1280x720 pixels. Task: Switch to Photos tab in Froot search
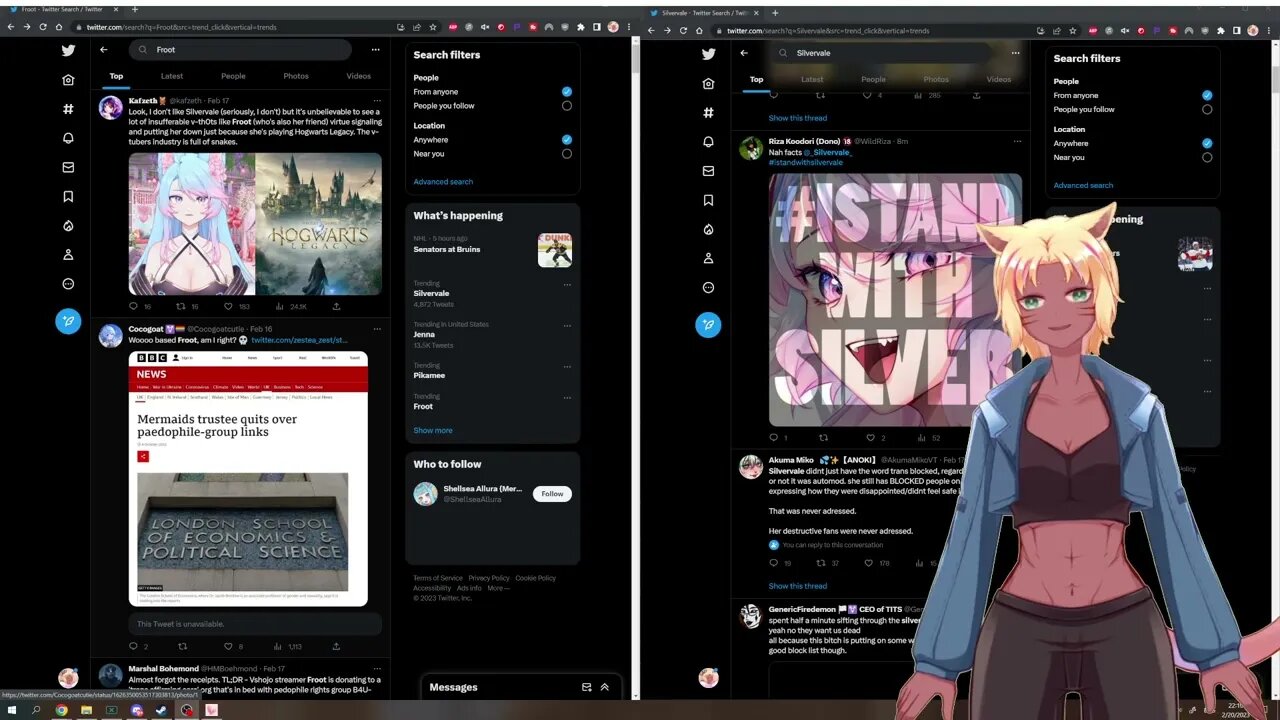(x=296, y=76)
